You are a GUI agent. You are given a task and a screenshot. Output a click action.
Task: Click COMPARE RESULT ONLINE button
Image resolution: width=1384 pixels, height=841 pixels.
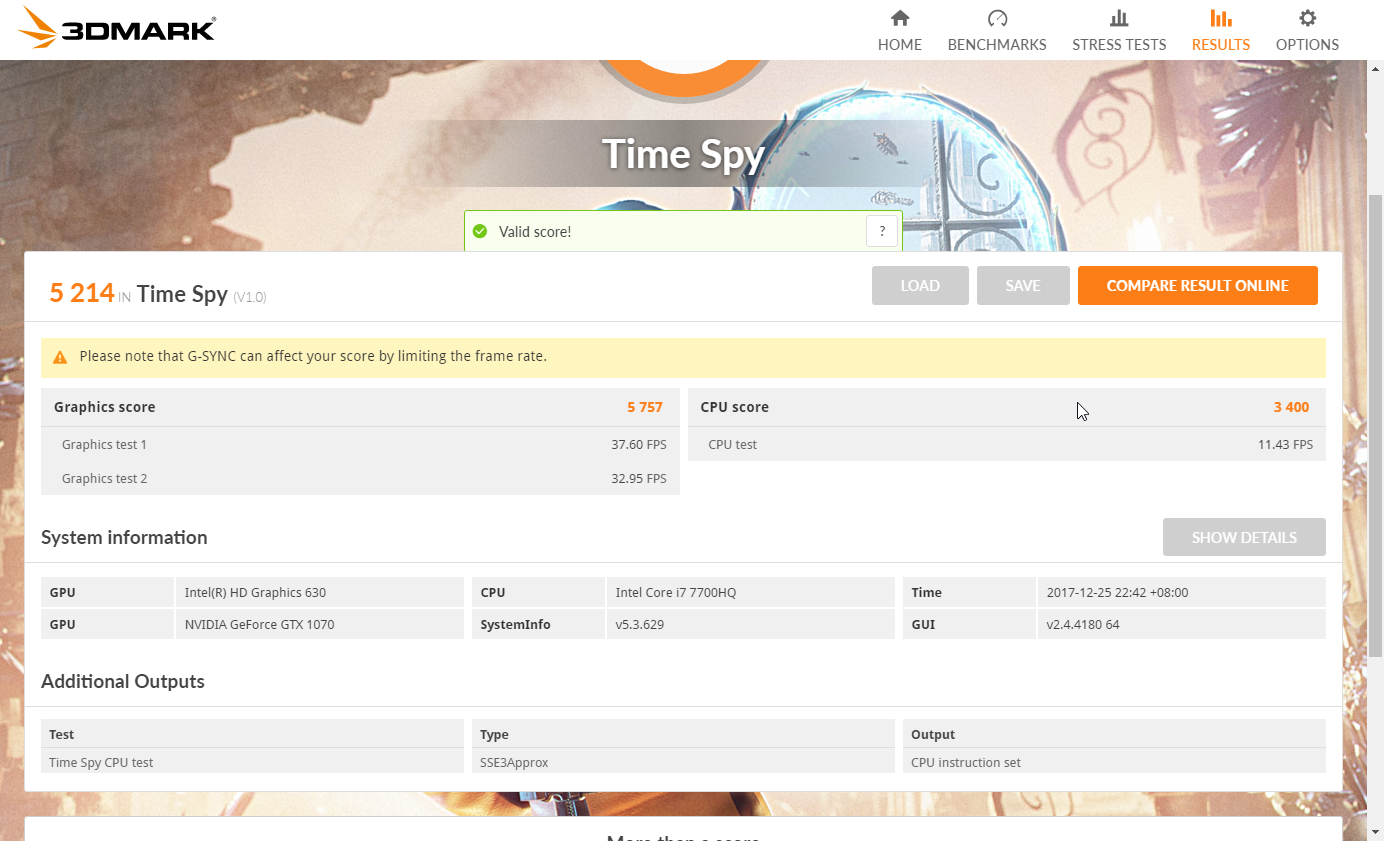[1198, 285]
